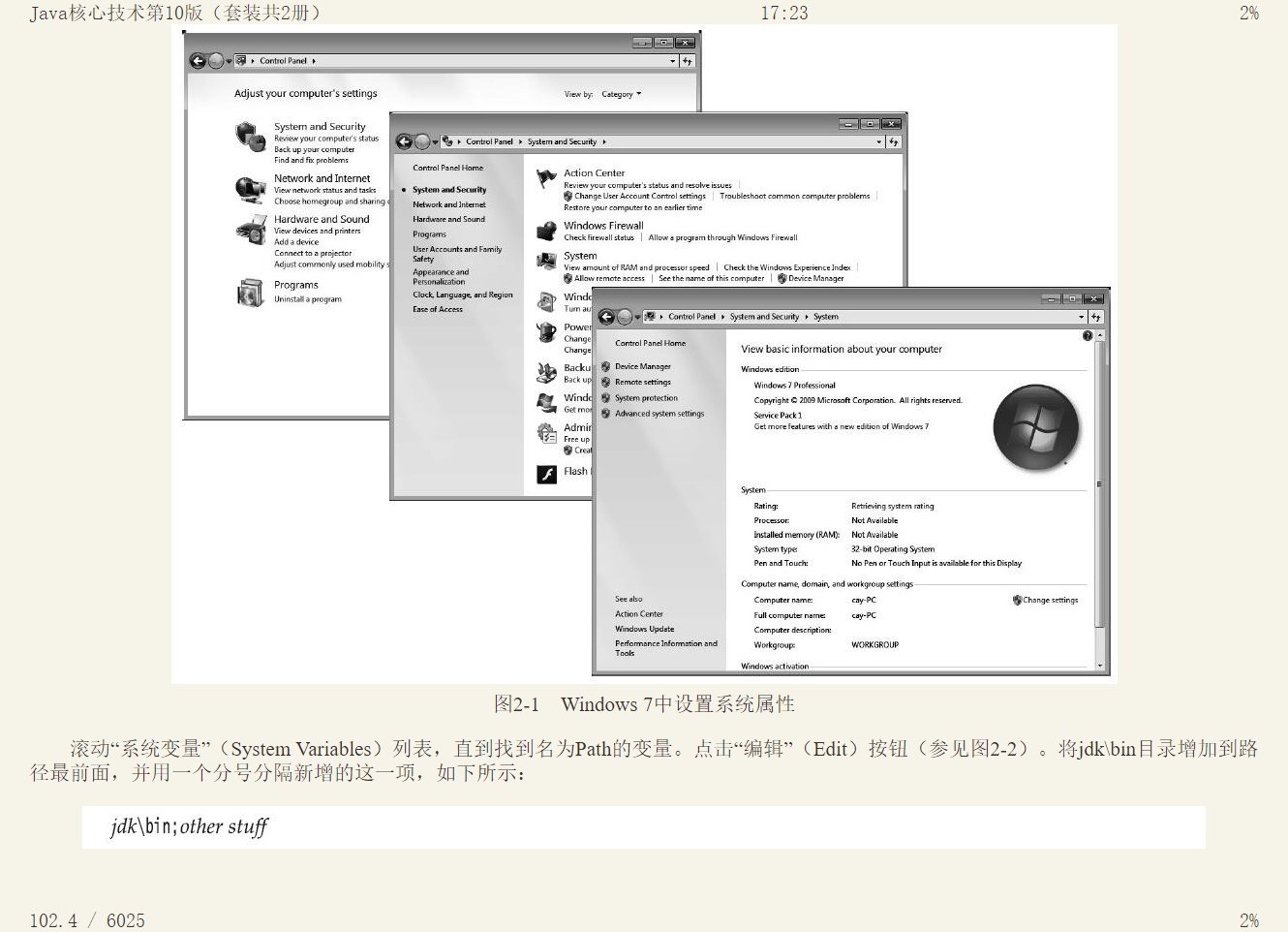Expand the recent pages arrow in the System window
The image size is (1288, 932).
[637, 317]
